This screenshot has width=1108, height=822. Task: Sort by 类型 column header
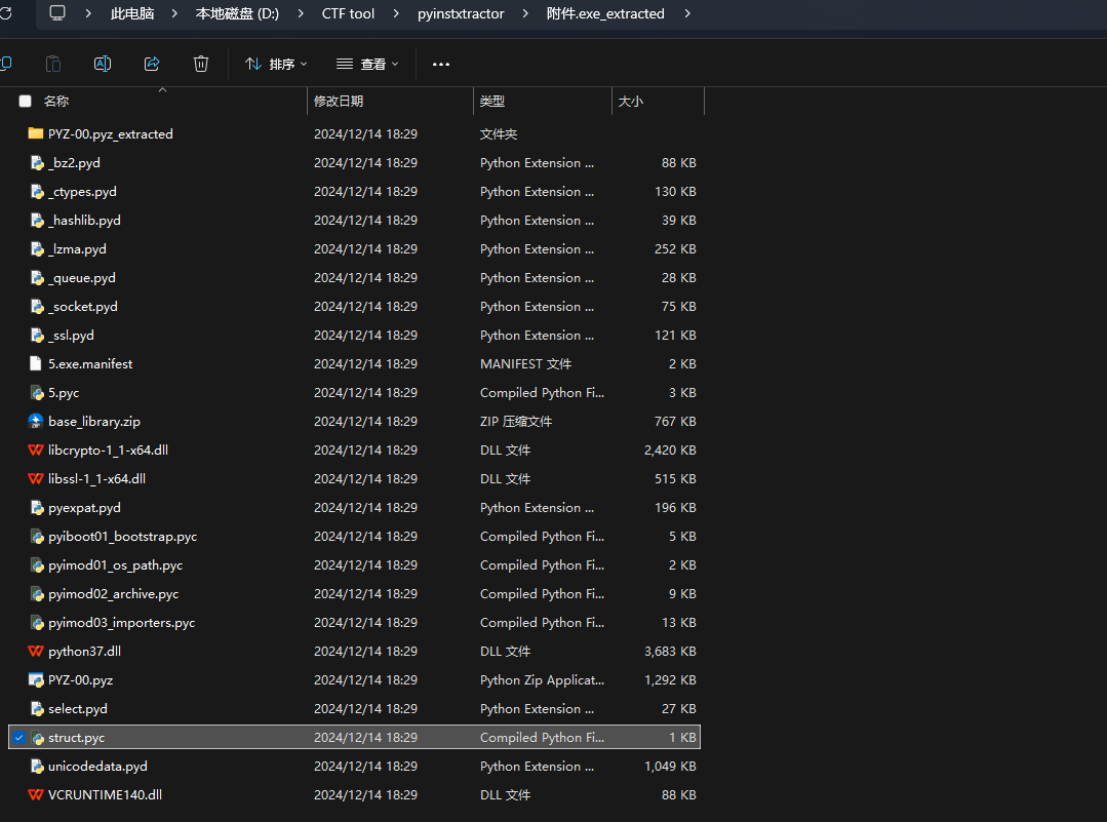coord(493,101)
